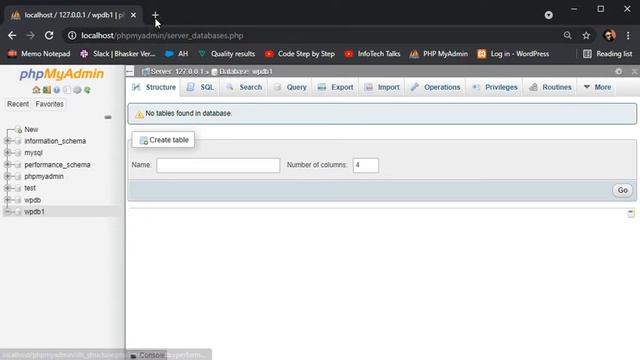Click the zoom magnifier in address bar
This screenshot has height=360, width=640.
(x=567, y=36)
